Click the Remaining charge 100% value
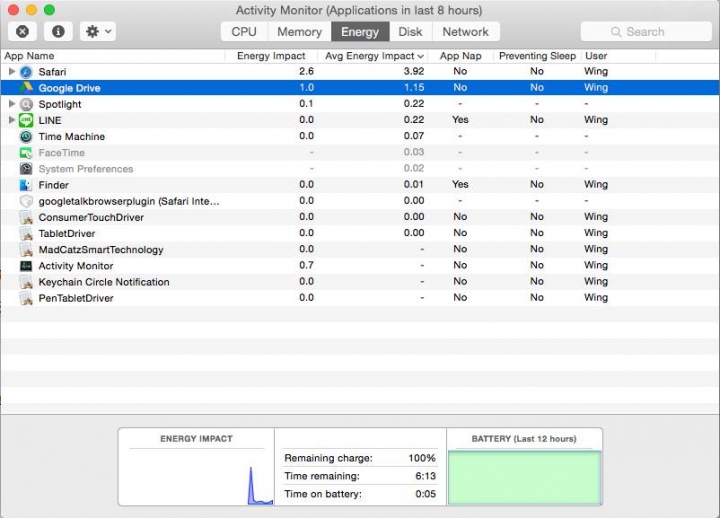 (x=422, y=458)
